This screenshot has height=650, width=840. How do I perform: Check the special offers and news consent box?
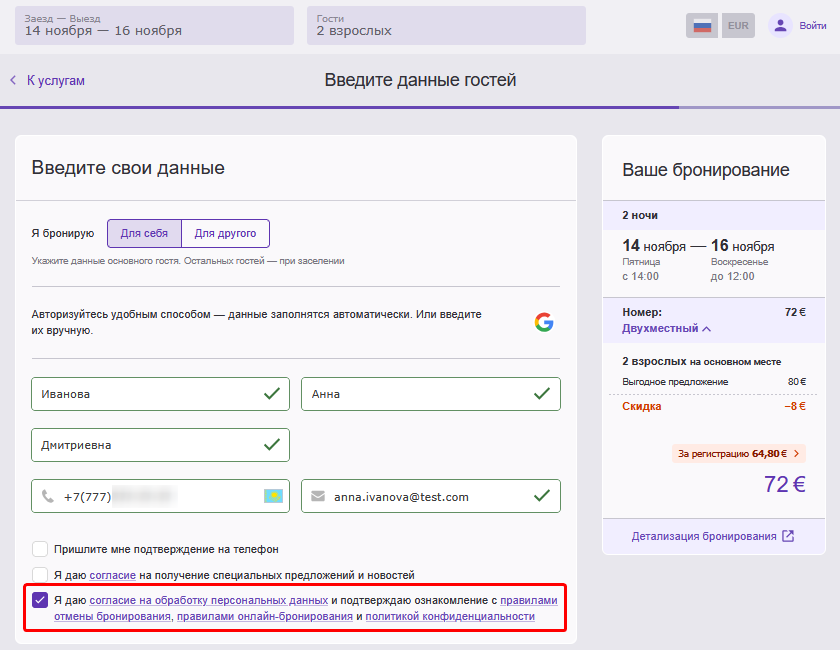coord(40,575)
